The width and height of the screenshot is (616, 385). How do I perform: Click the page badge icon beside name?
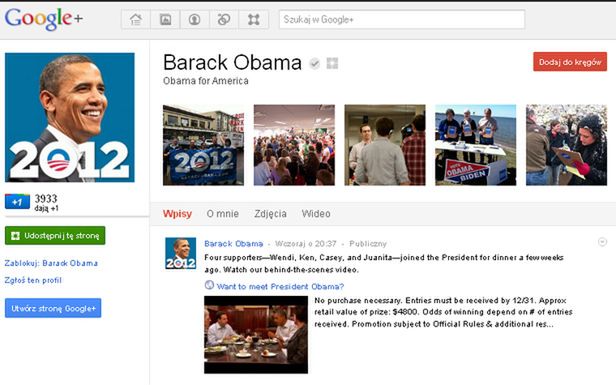click(x=332, y=63)
